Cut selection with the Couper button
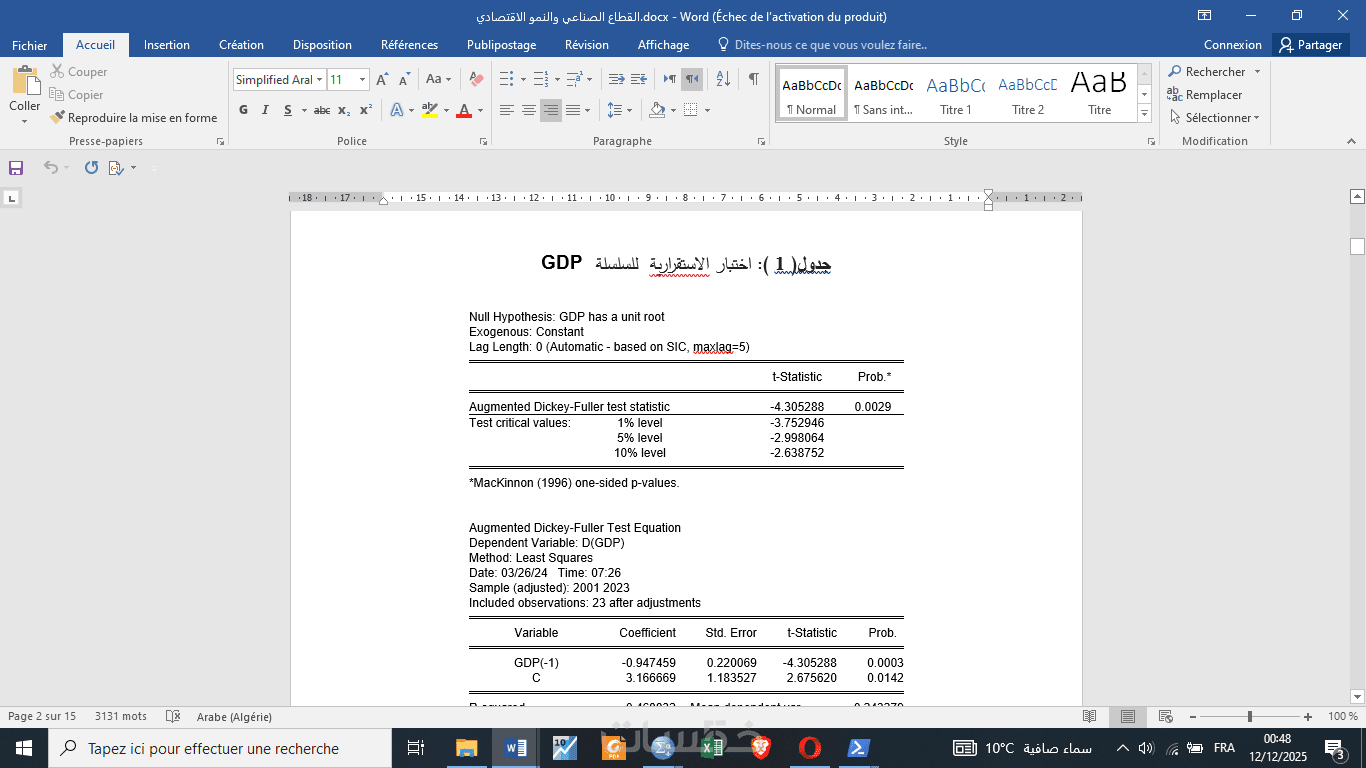Image resolution: width=1366 pixels, height=768 pixels. point(78,72)
